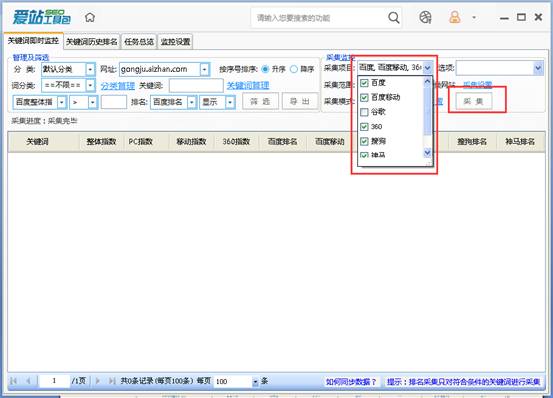Select the 降序 radio button
The width and height of the screenshot is (553, 398).
click(294, 69)
